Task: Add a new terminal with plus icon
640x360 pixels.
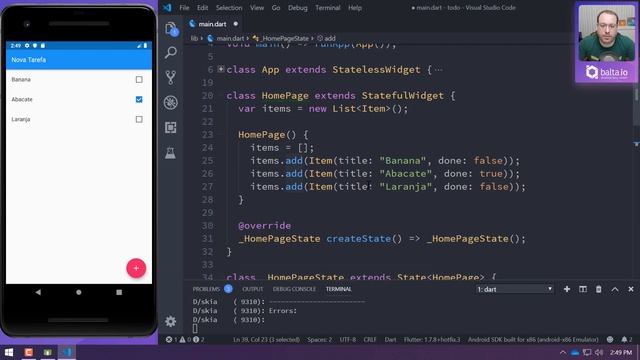Action: pyautogui.click(x=567, y=289)
